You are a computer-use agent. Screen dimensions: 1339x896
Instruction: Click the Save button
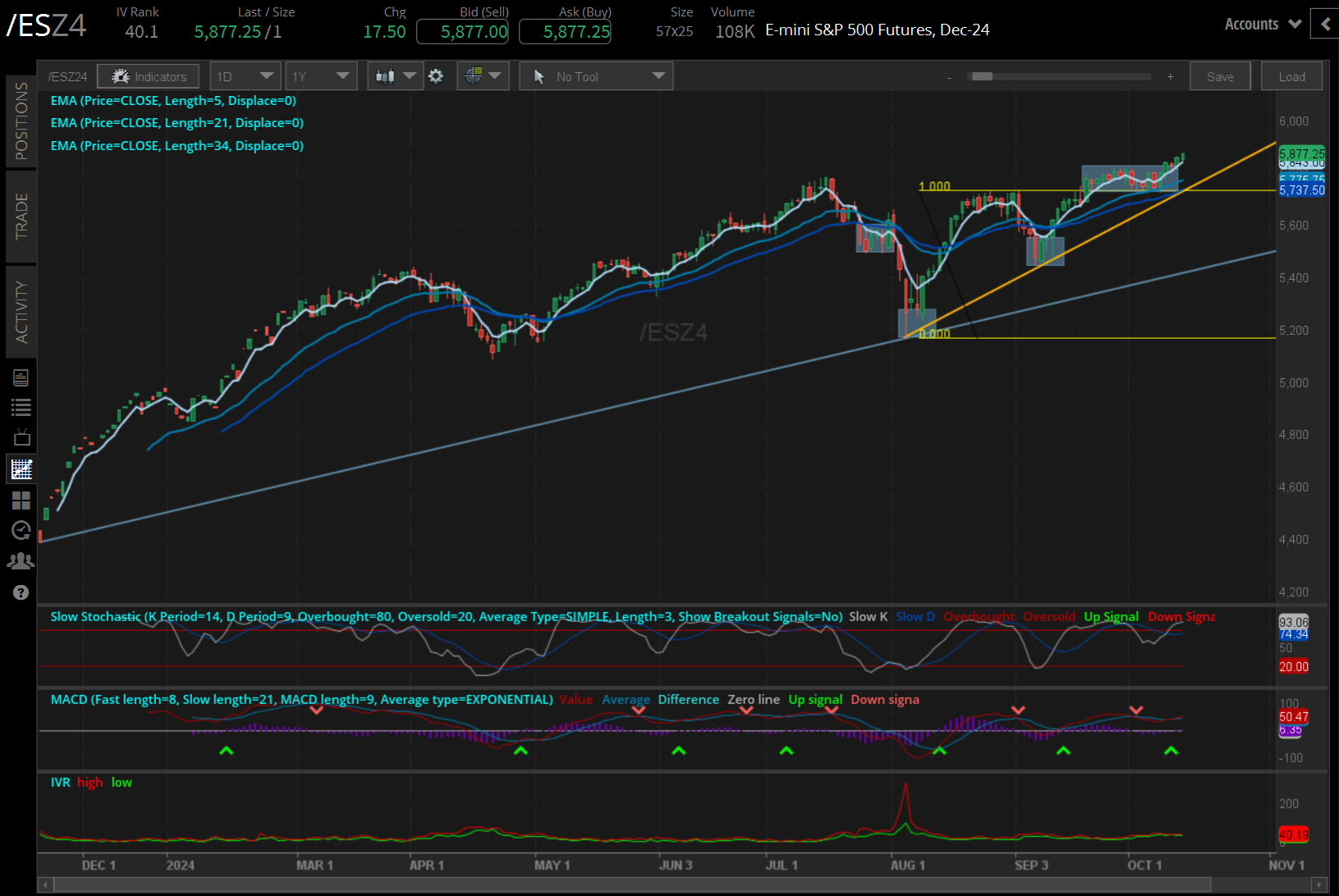1220,75
